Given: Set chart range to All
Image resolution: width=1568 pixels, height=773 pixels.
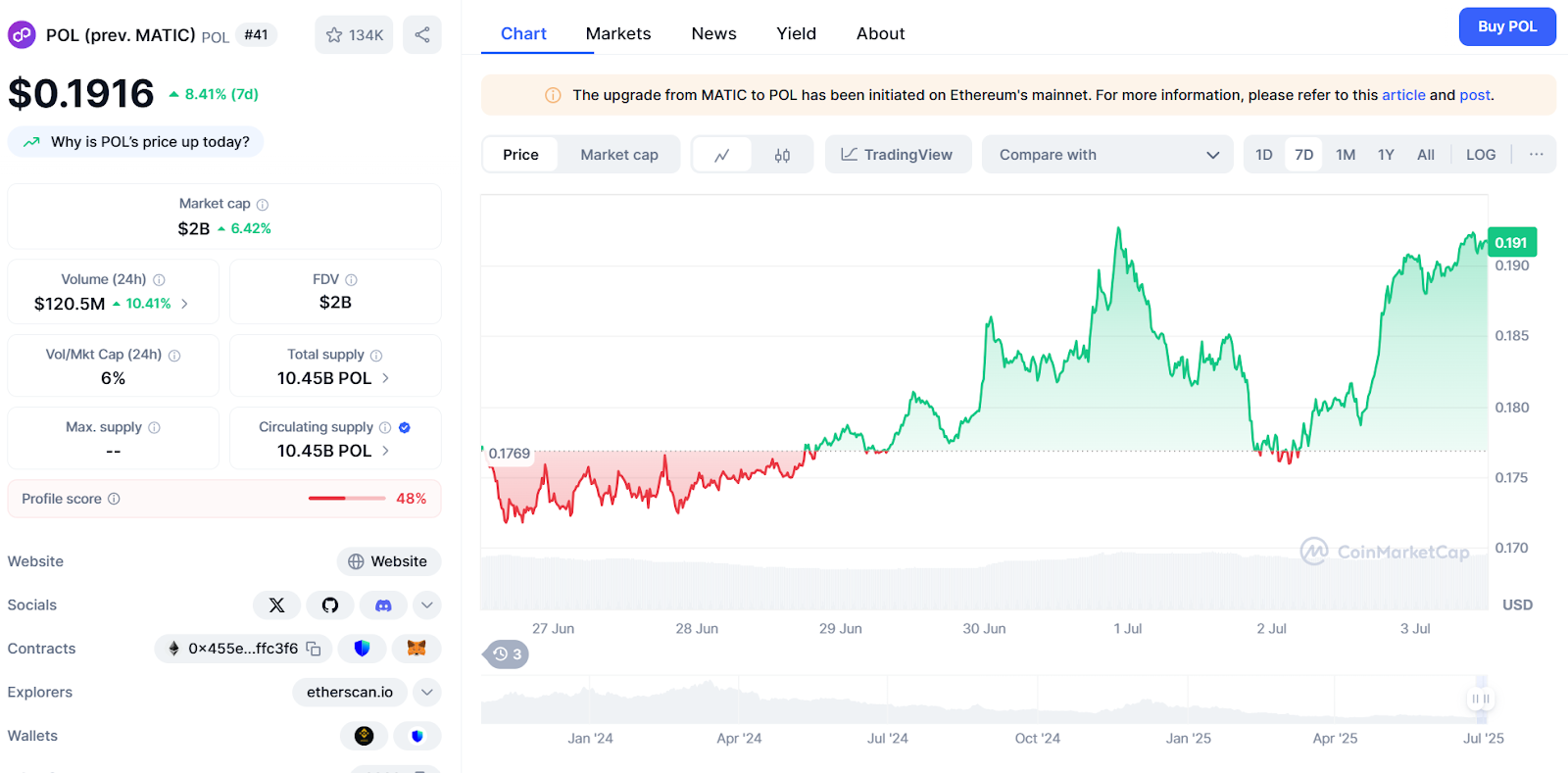Looking at the screenshot, I should pyautogui.click(x=1426, y=155).
